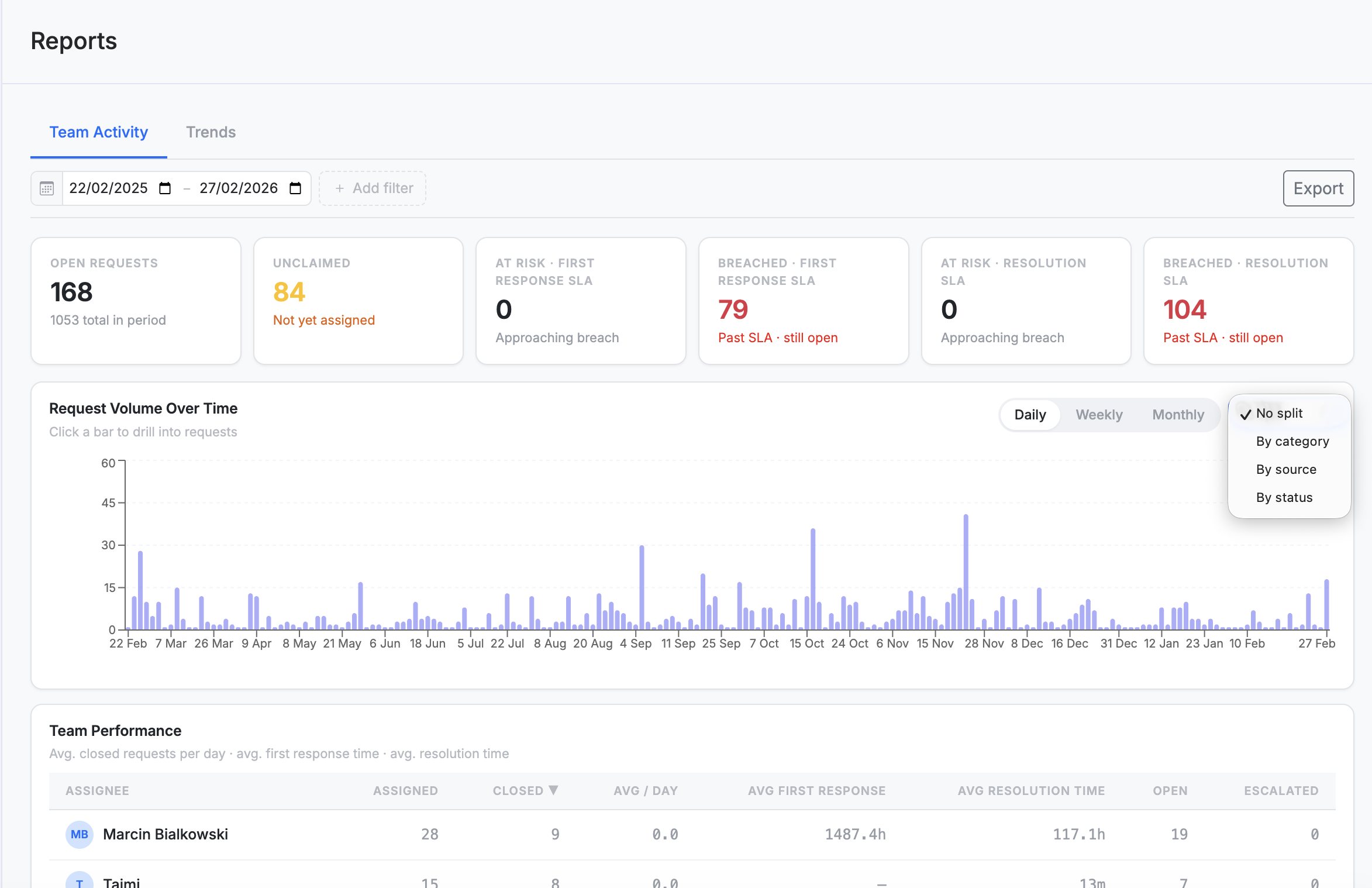1372x888 pixels.
Task: Click the Marcin Bialkowski assignee name
Action: tap(166, 835)
